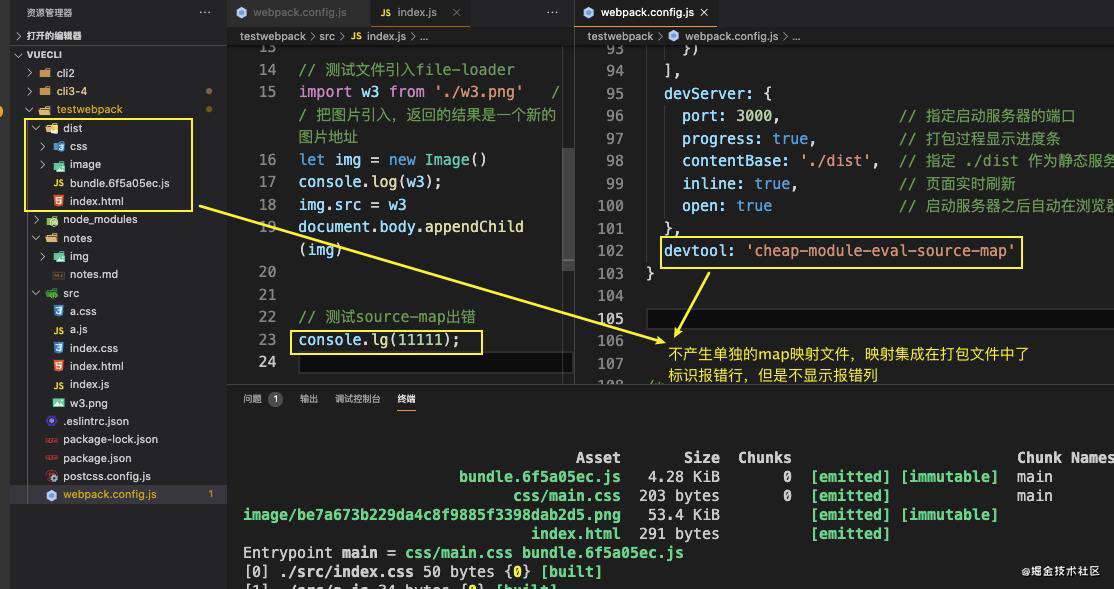Image resolution: width=1114 pixels, height=589 pixels.
Task: Click the webpack.config.js breadcrumb segment
Action: [x=731, y=36]
